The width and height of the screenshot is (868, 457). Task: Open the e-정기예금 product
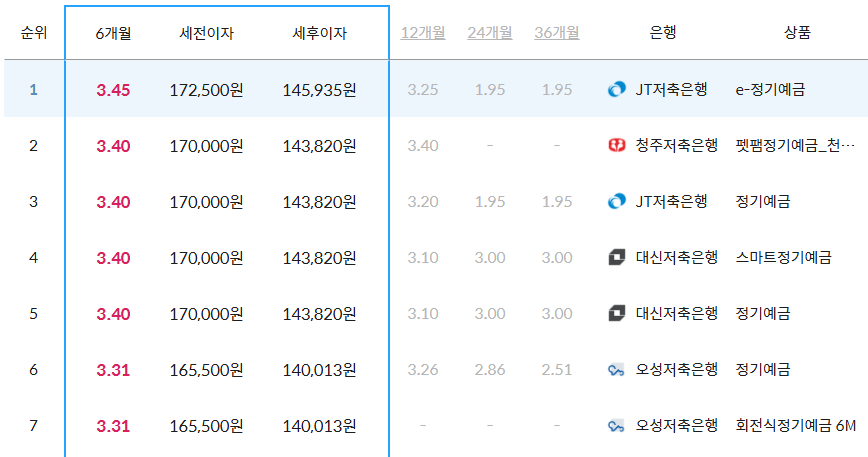(770, 90)
